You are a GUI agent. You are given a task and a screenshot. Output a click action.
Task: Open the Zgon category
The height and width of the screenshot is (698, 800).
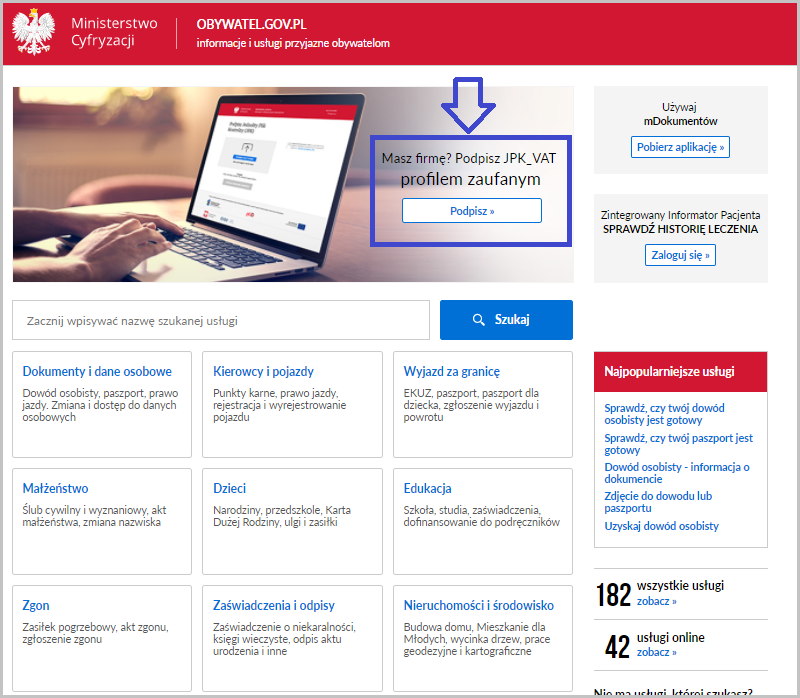click(35, 604)
